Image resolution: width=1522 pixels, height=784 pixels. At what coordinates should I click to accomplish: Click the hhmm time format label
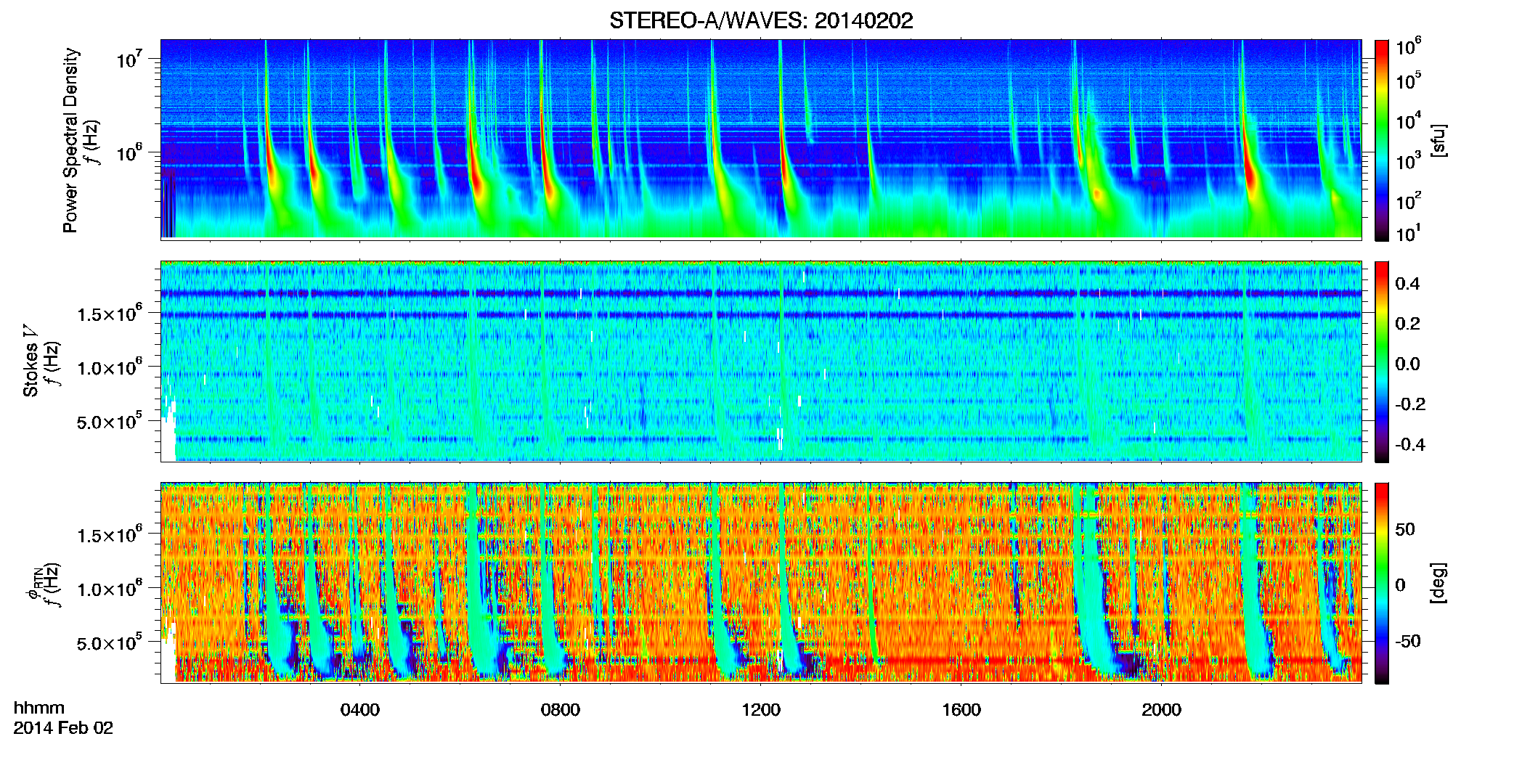[39, 708]
